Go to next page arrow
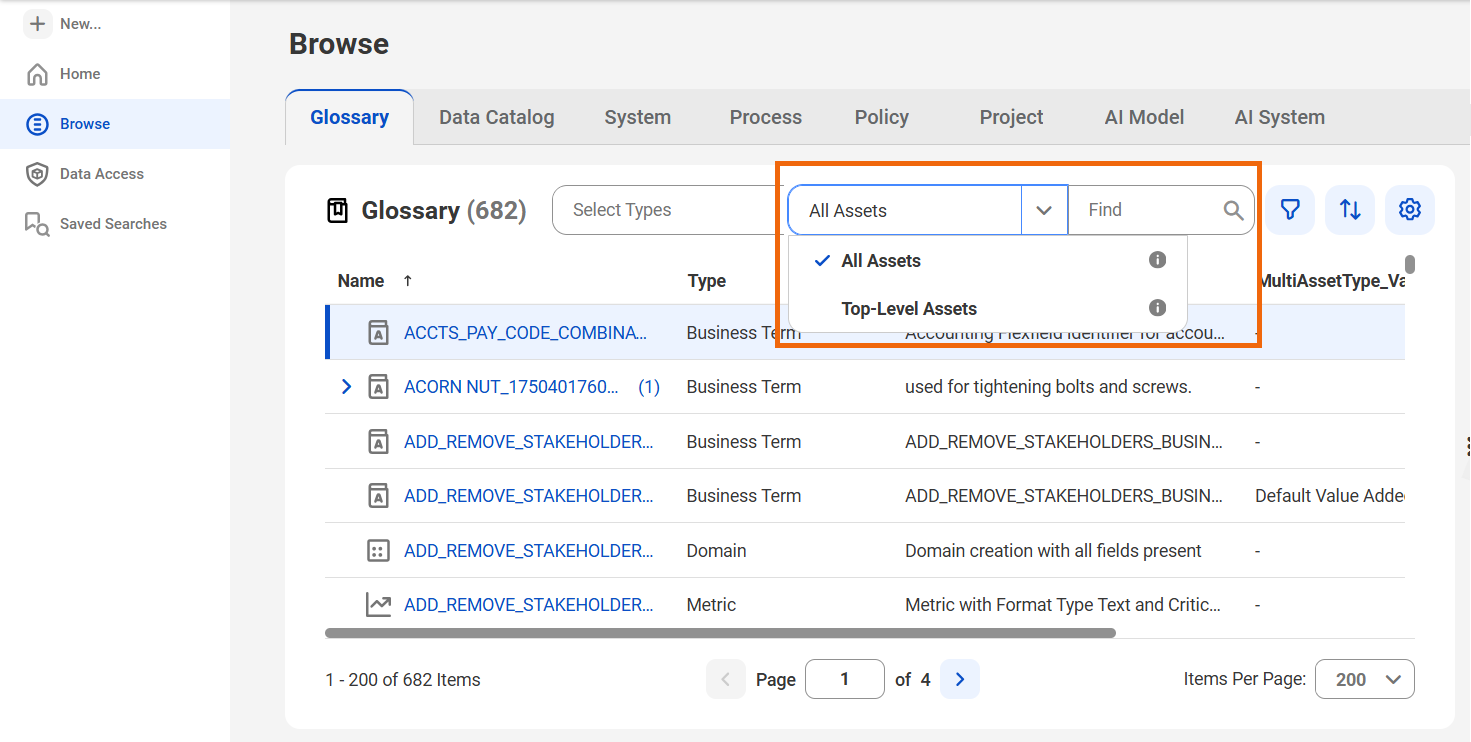The height and width of the screenshot is (742, 1471). (x=960, y=679)
